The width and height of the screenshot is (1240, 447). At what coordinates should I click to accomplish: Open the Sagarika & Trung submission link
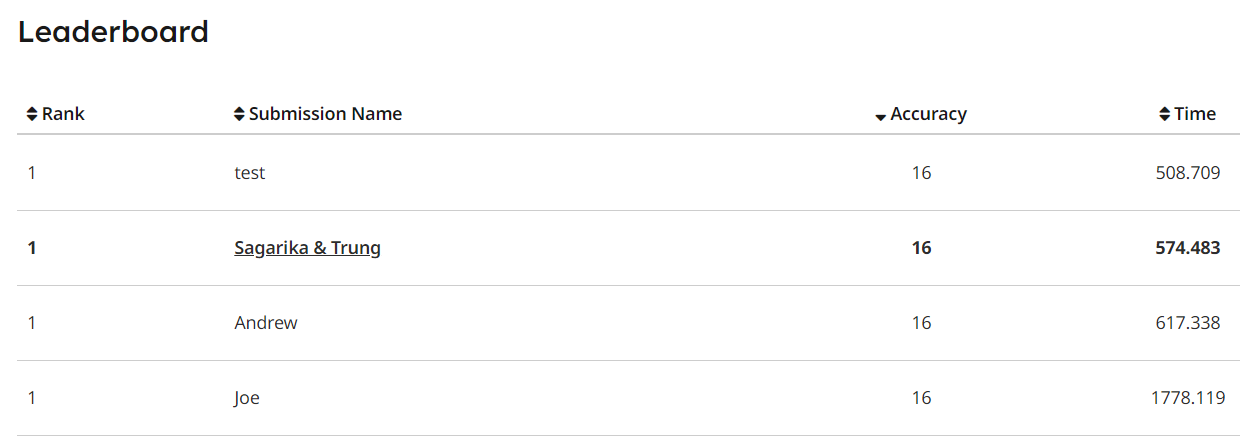[308, 248]
